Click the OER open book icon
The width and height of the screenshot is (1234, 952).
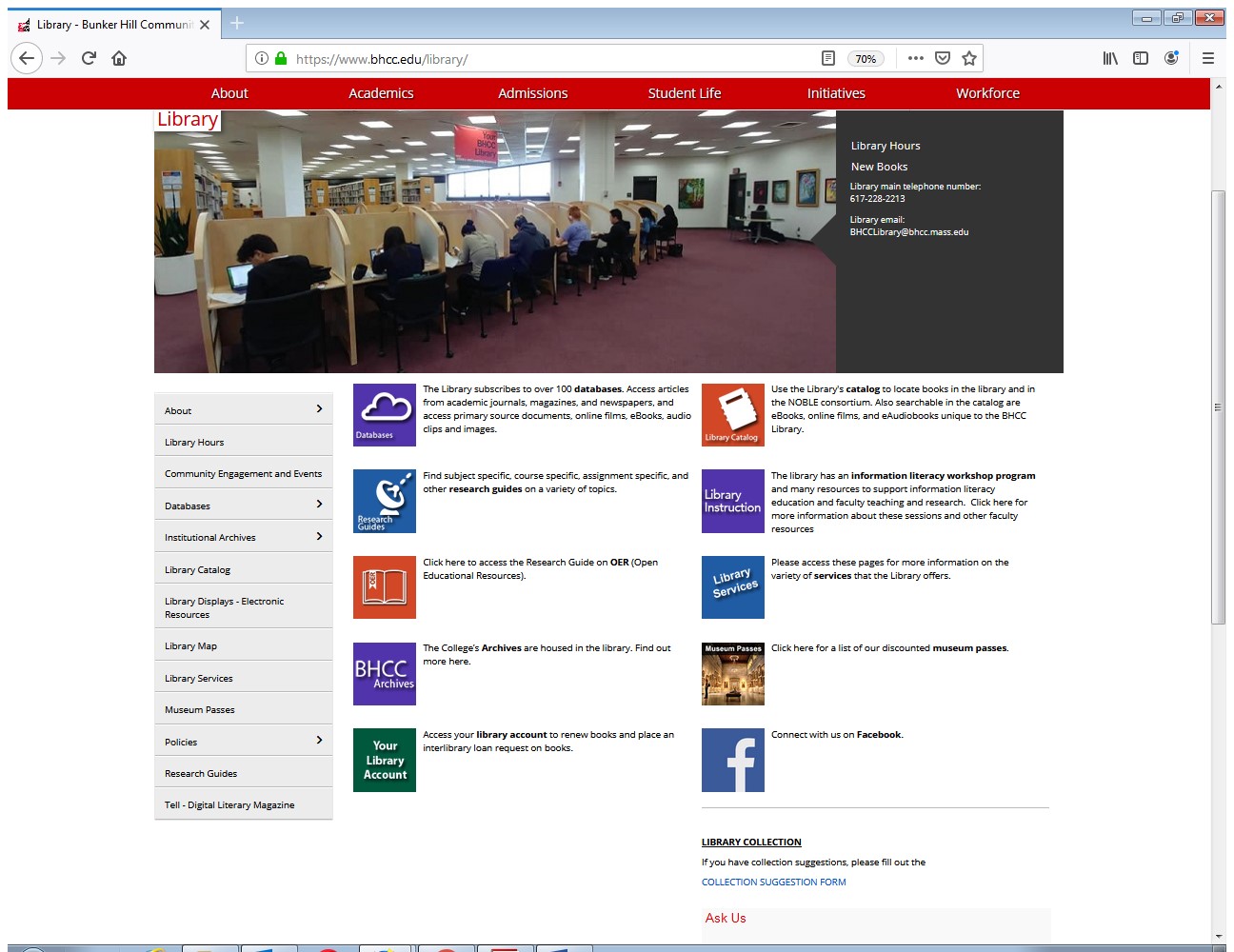384,586
